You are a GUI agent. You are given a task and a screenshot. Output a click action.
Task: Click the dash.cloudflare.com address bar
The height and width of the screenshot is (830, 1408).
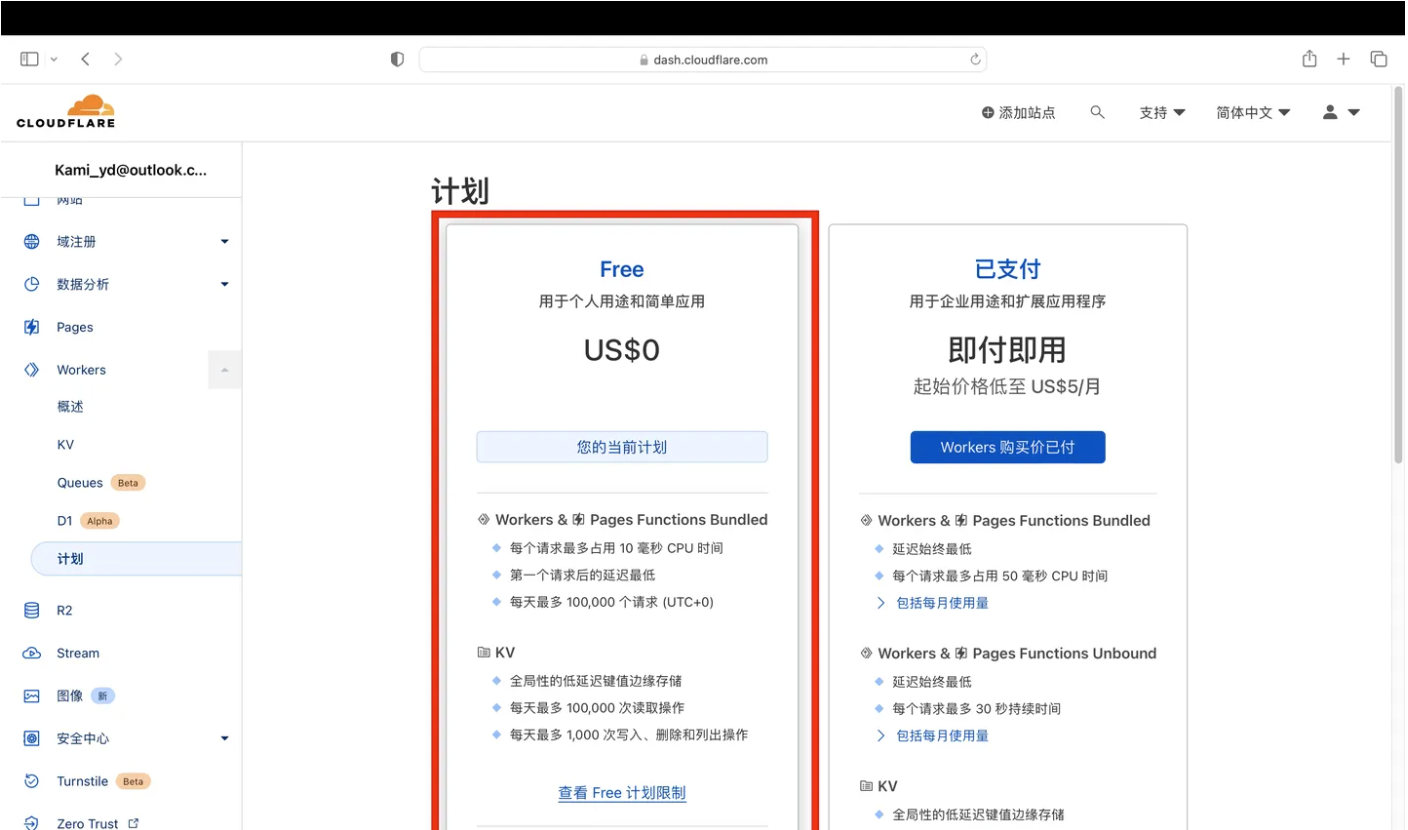pos(702,60)
